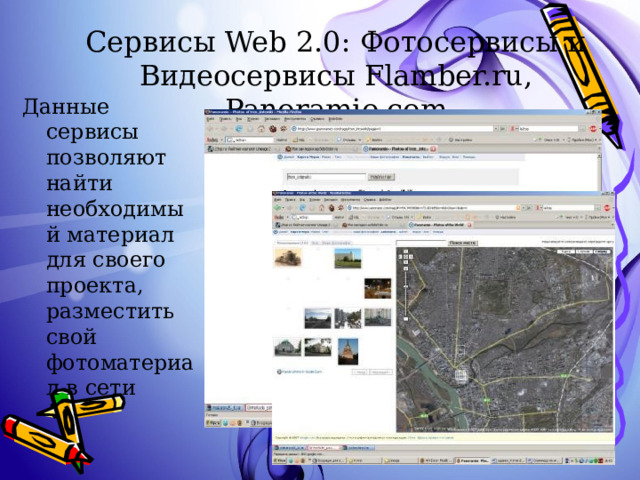Viewport: 640px width, 480px height.
Task: Click the red stop-sign icon in back browser toolbar
Action: 593,129
